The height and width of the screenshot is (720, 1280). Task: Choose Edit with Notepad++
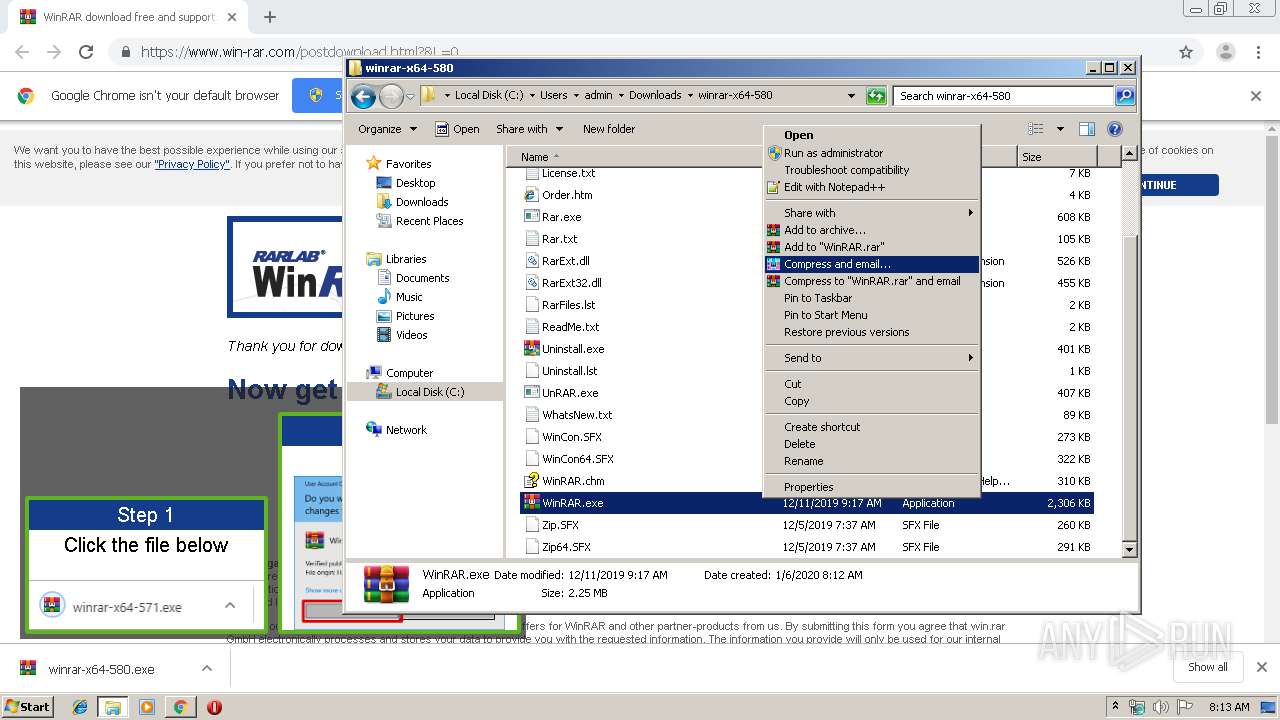click(872, 187)
